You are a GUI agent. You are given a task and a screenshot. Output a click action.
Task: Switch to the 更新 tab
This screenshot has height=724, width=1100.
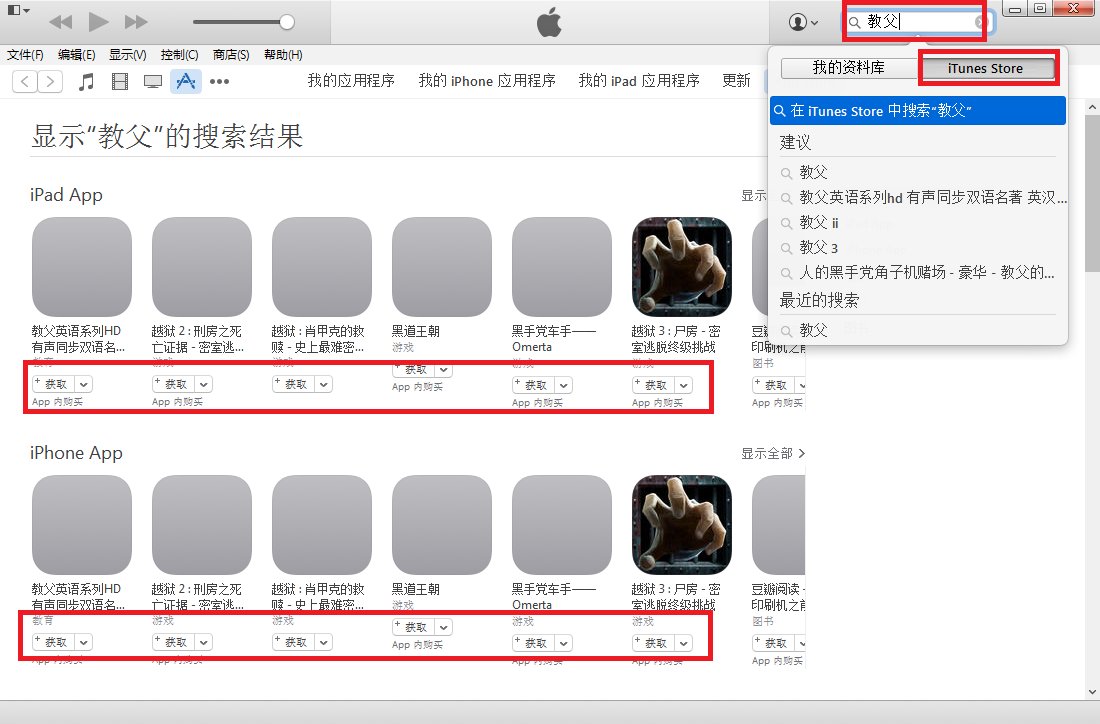[x=736, y=81]
